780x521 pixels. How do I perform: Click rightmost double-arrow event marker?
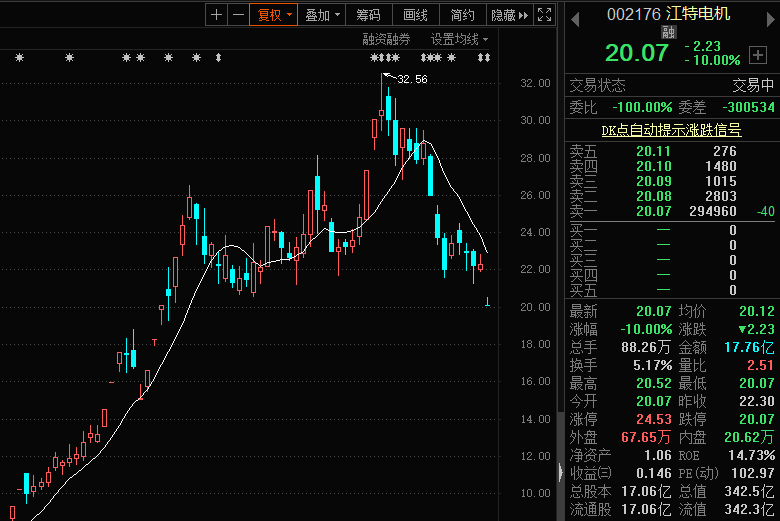(x=488, y=58)
